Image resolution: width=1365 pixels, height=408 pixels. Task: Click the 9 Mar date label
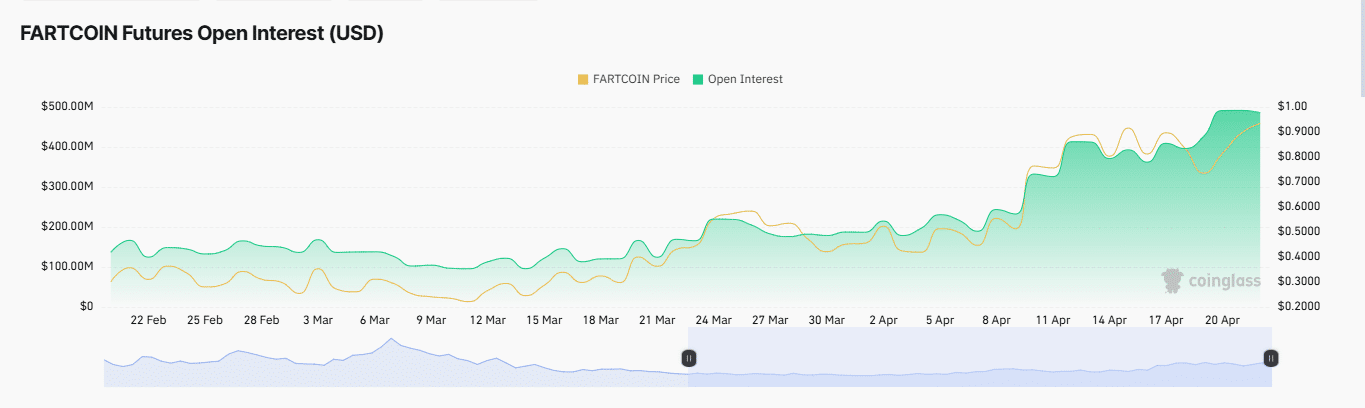[x=431, y=320]
